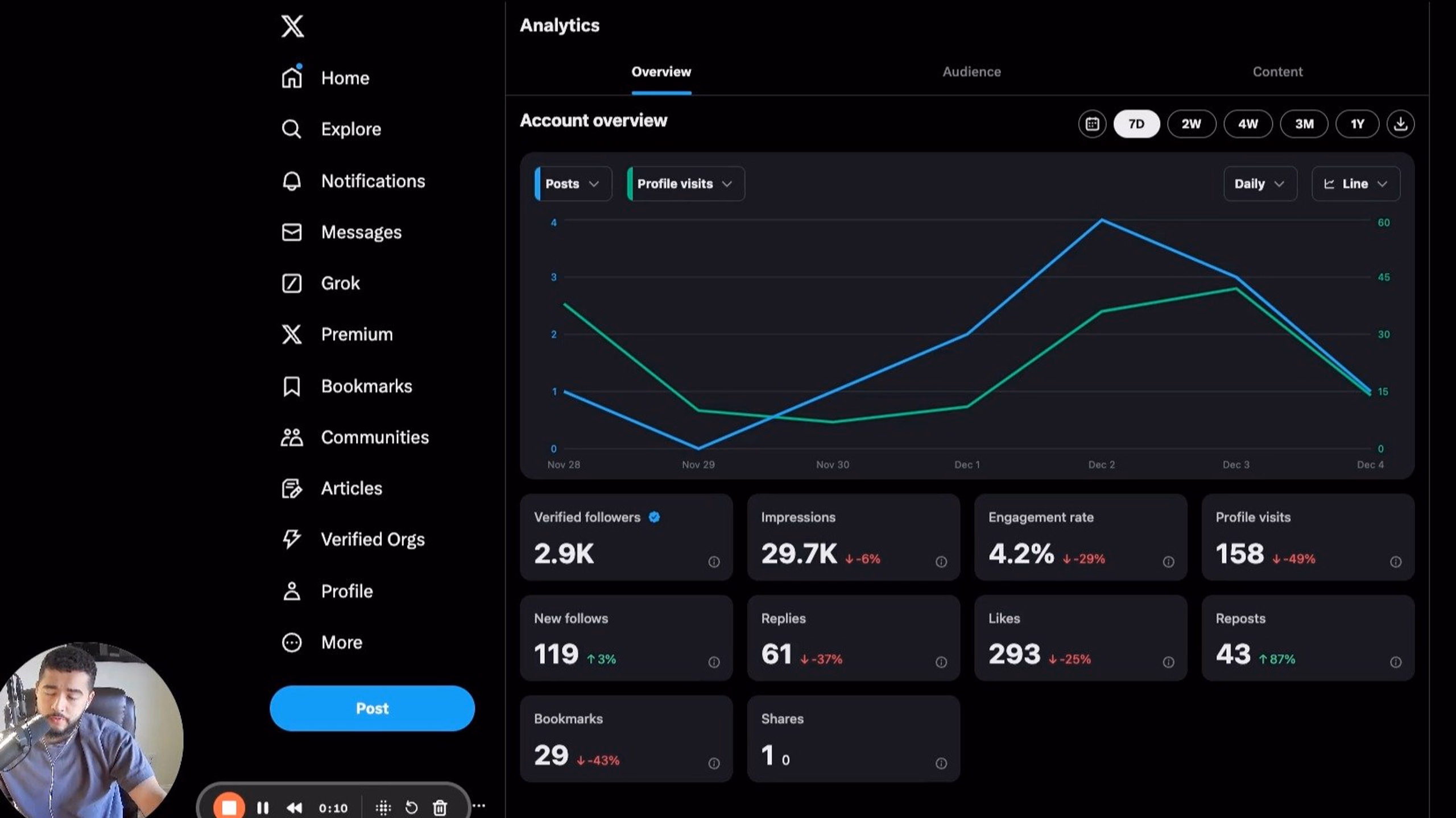Screen dimensions: 1456x818
Task: Go to Home in the sidebar
Action: [x=325, y=78]
